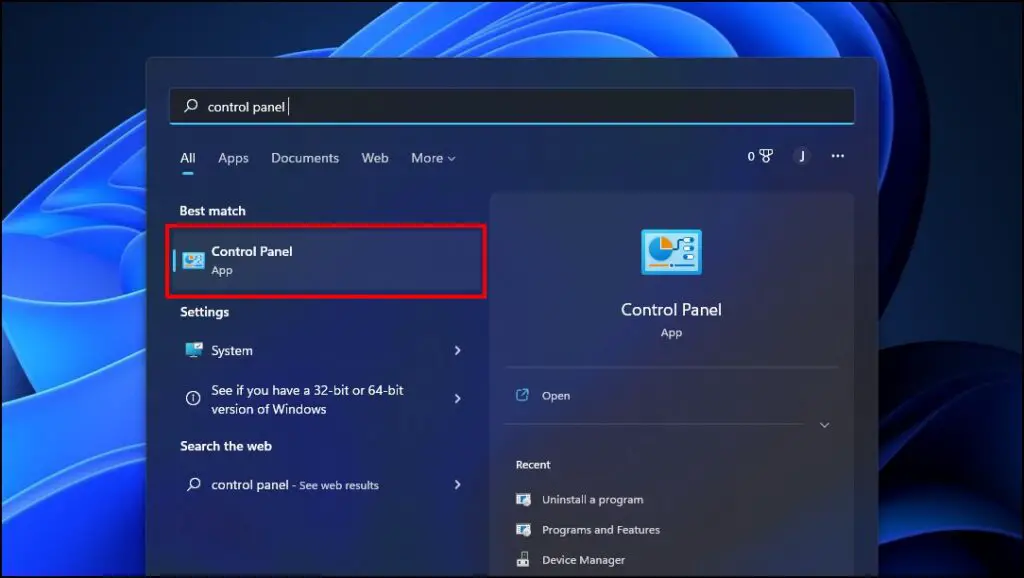Click the search magnifier icon in search box
Viewport: 1024px width, 578px height.
coord(191,105)
